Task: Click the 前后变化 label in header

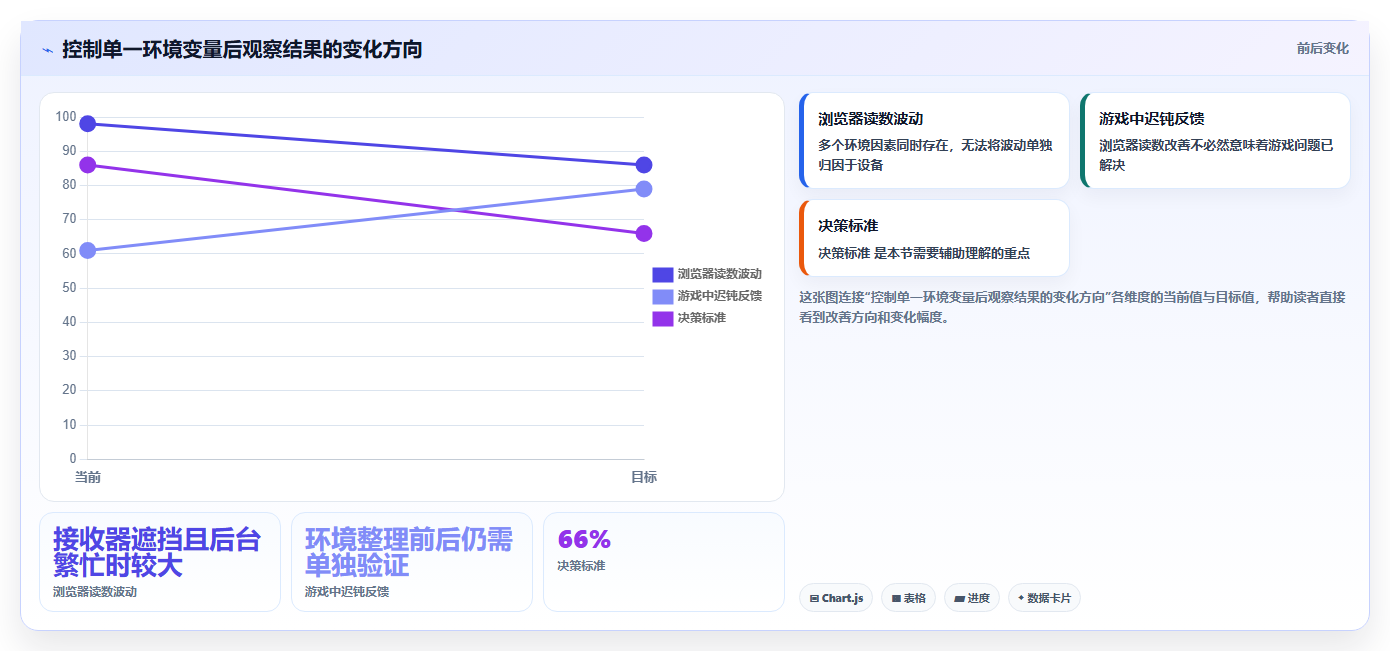Action: [1322, 48]
